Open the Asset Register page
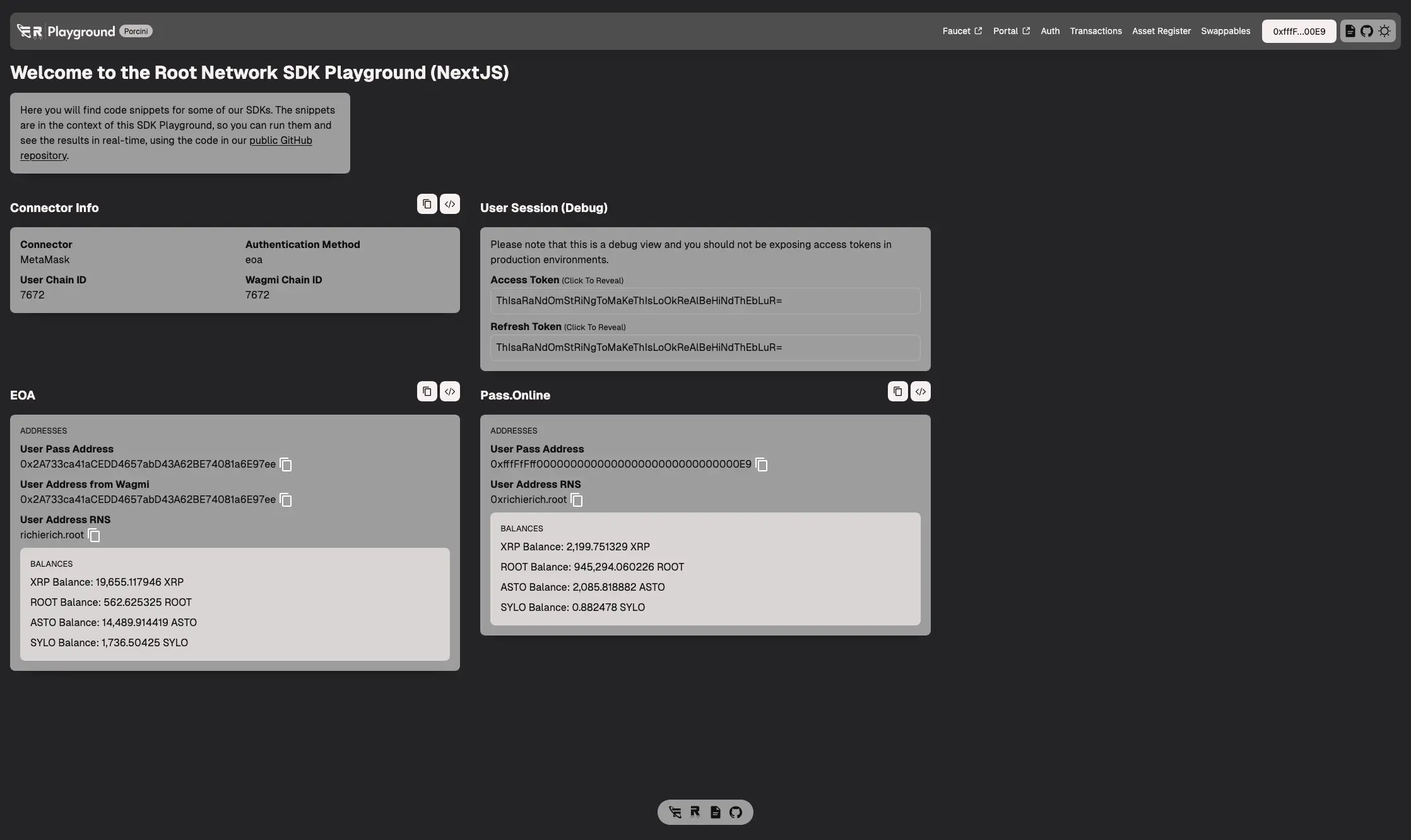 point(1161,31)
